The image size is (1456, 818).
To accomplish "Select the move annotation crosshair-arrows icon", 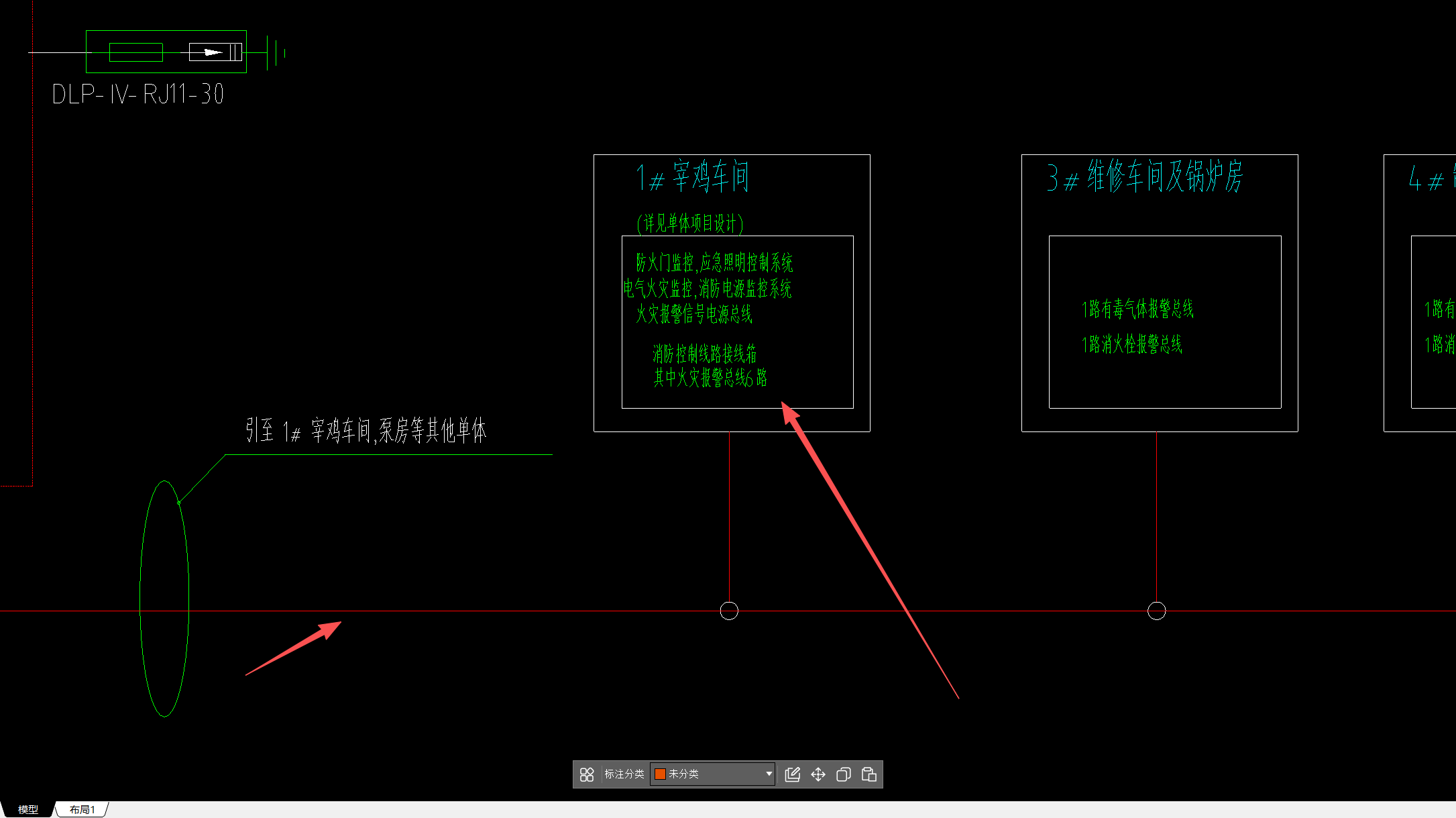I will pos(818,774).
